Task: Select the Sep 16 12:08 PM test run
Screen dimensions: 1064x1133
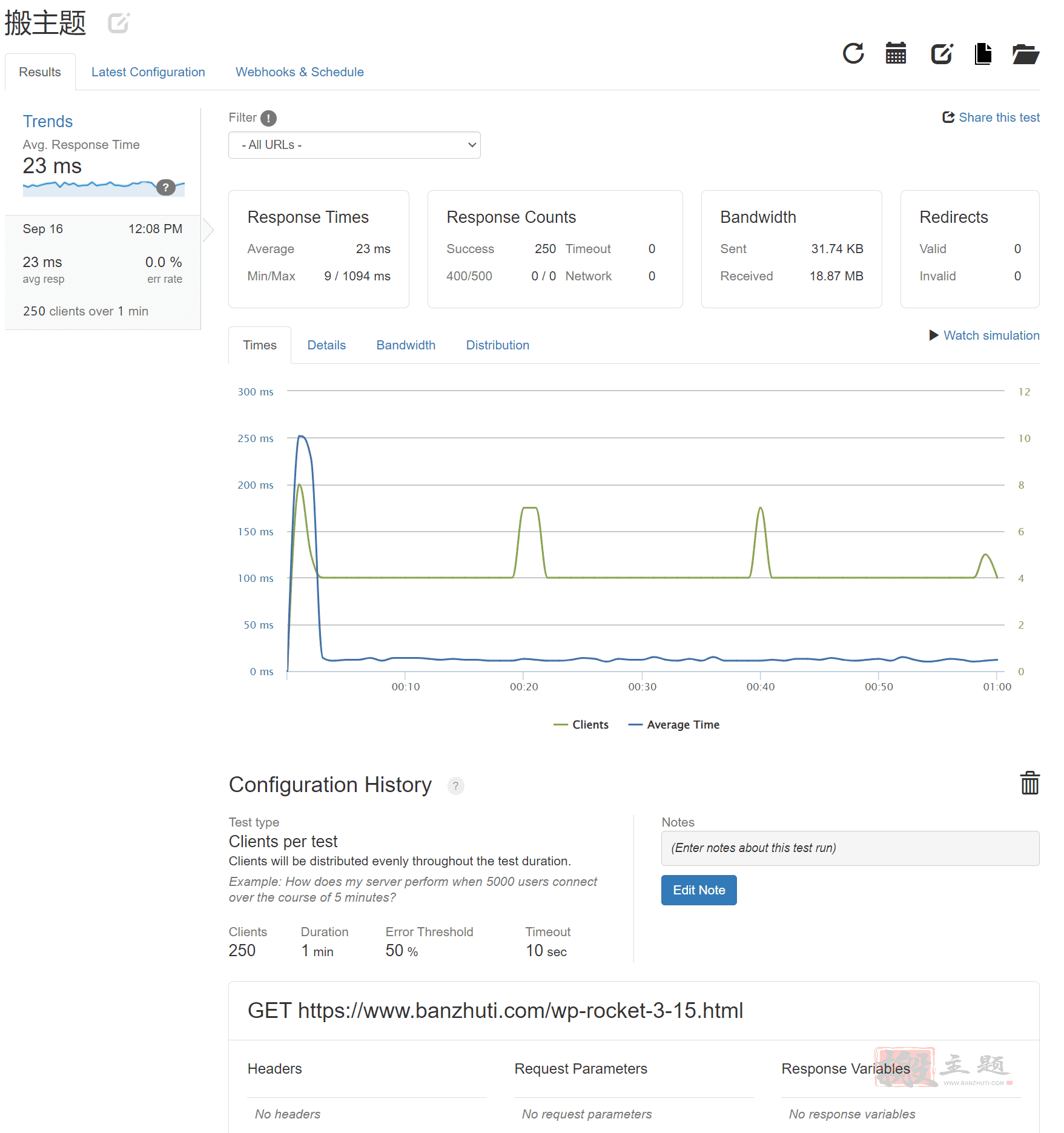Action: [x=103, y=273]
